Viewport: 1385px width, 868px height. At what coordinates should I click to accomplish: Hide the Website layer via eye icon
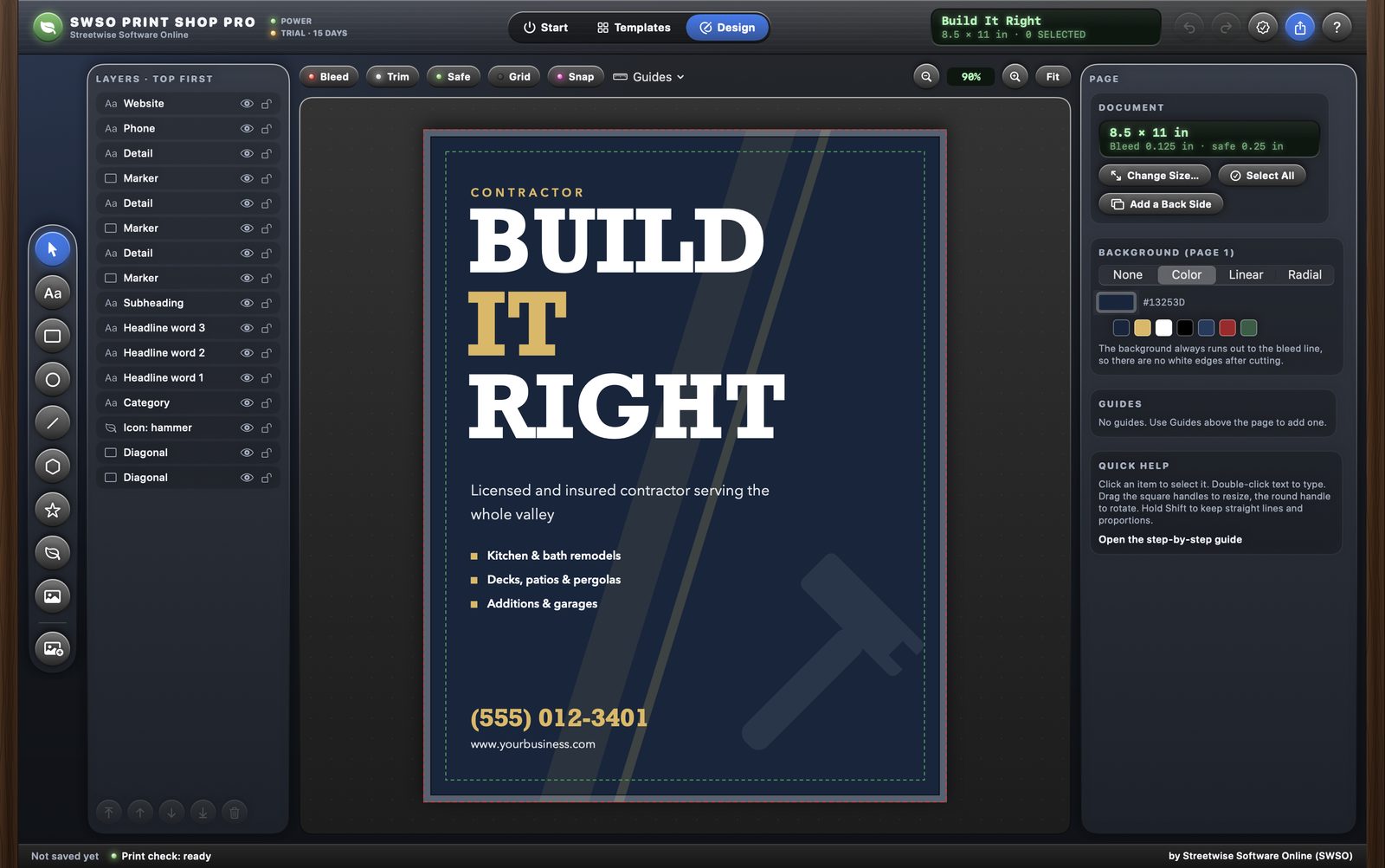tap(247, 104)
